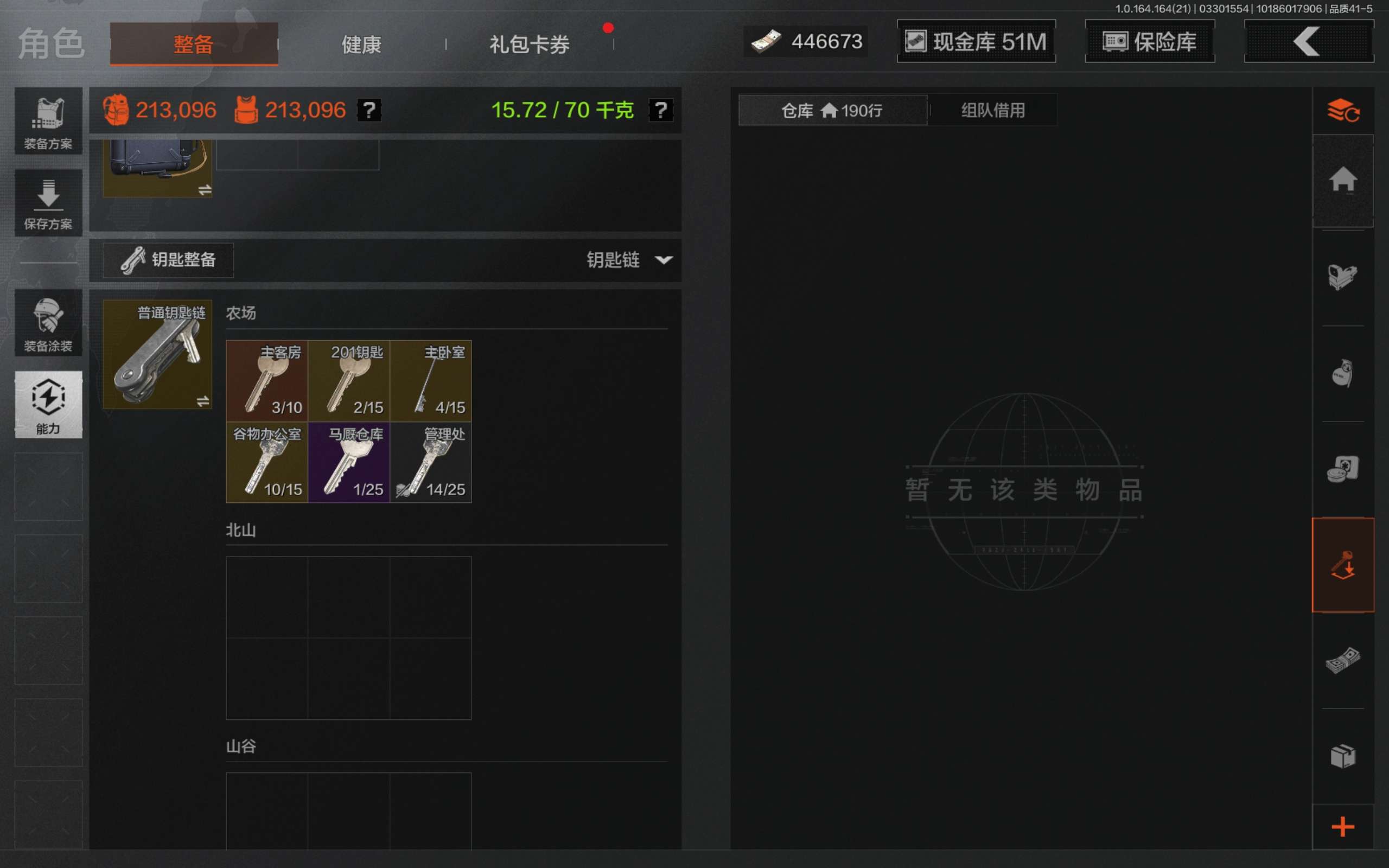Click the home filter icon in right sidebar

(x=1342, y=181)
